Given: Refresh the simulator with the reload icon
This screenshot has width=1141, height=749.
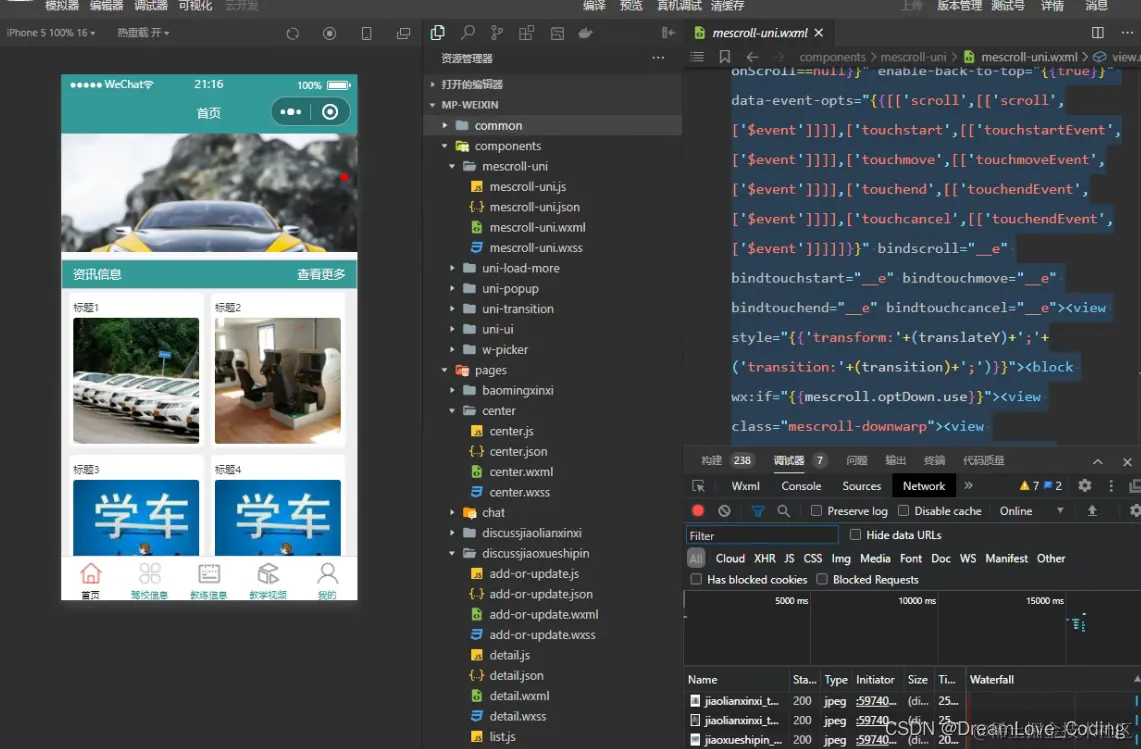Looking at the screenshot, I should [293, 33].
